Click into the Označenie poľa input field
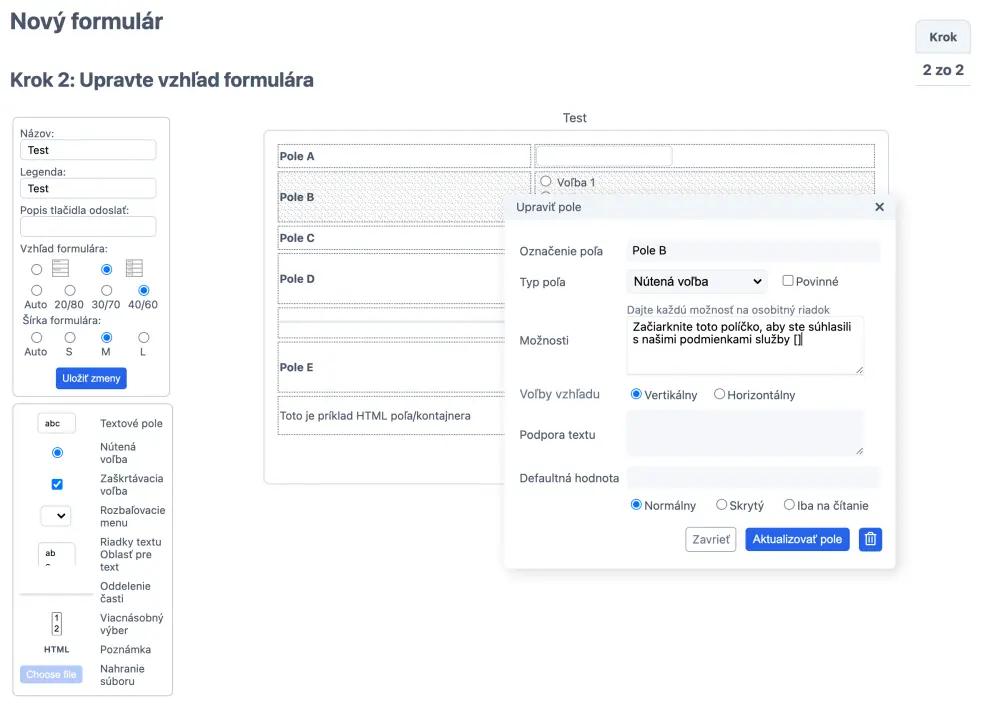Viewport: 984px width, 710px height. (753, 251)
